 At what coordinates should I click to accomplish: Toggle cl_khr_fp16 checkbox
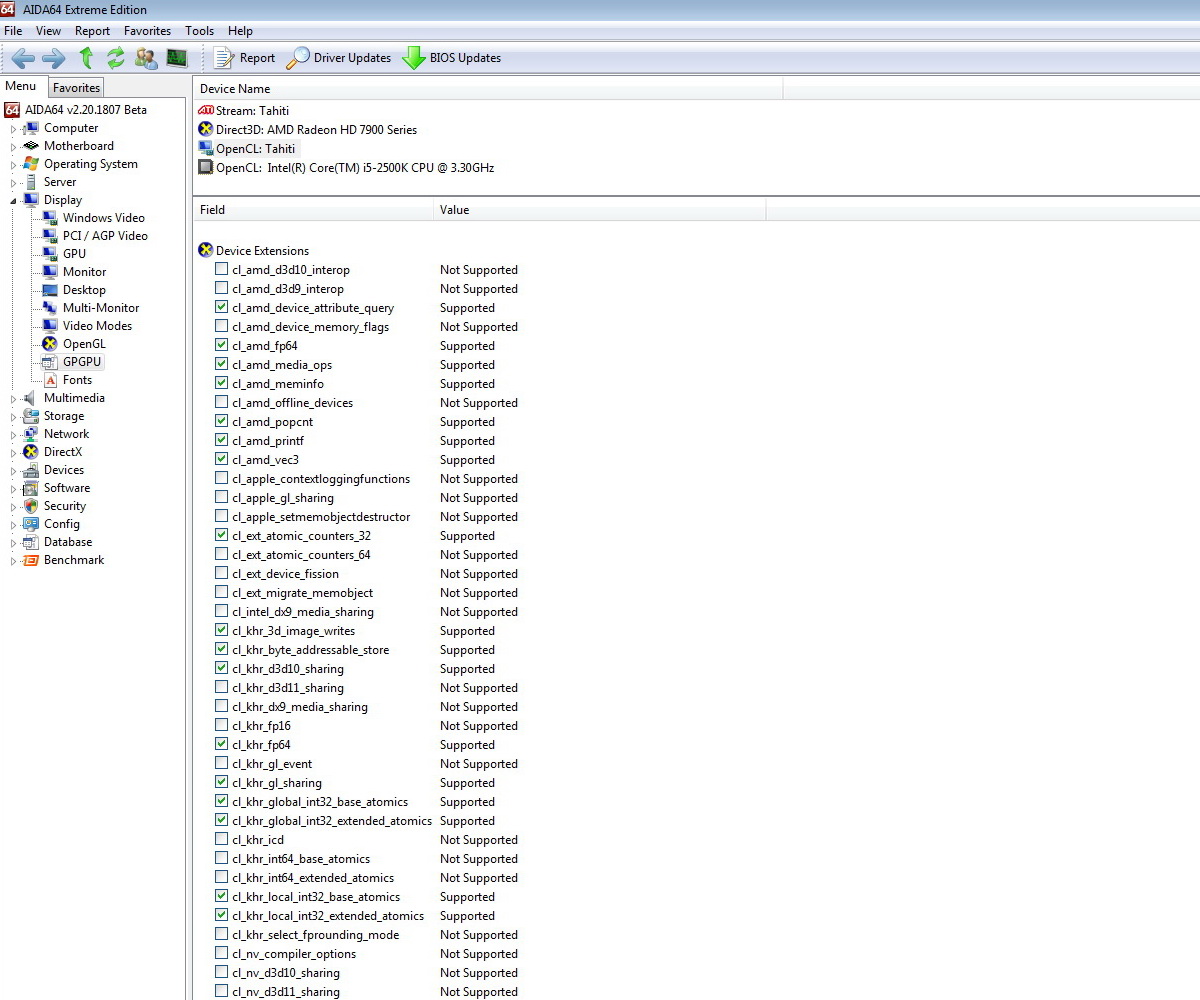pos(222,726)
